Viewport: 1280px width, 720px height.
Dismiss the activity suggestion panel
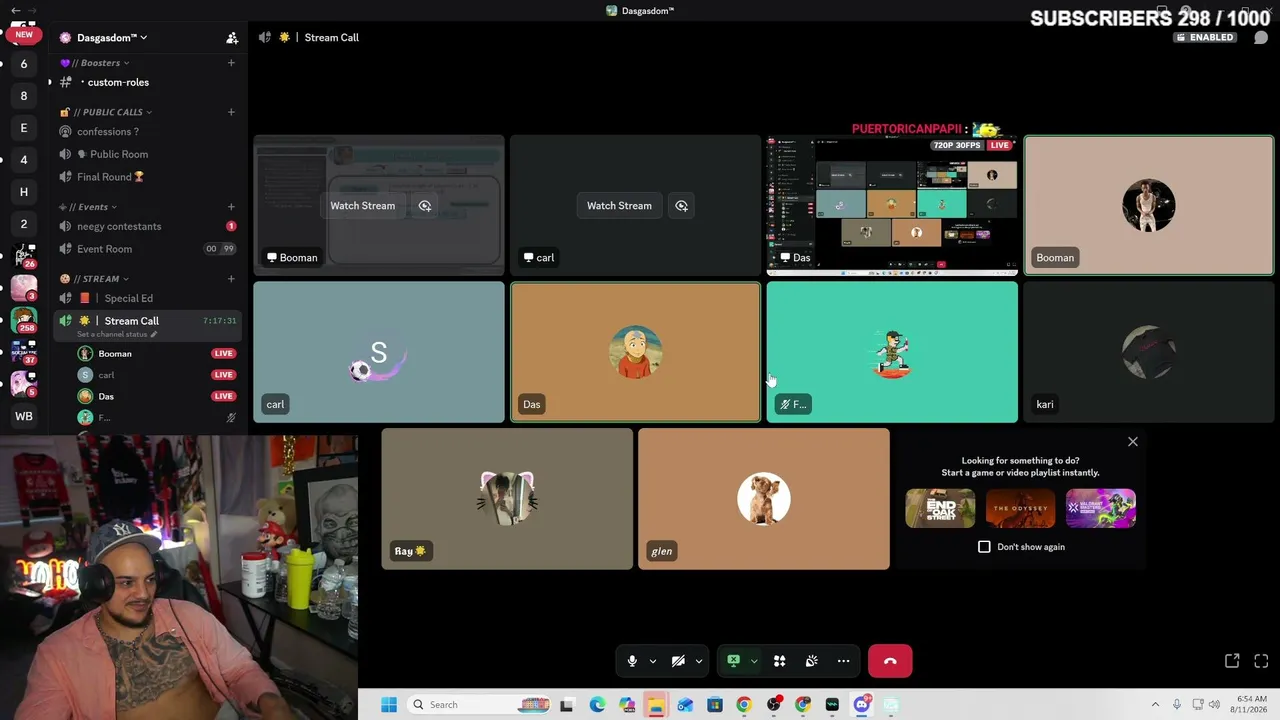click(x=1133, y=441)
